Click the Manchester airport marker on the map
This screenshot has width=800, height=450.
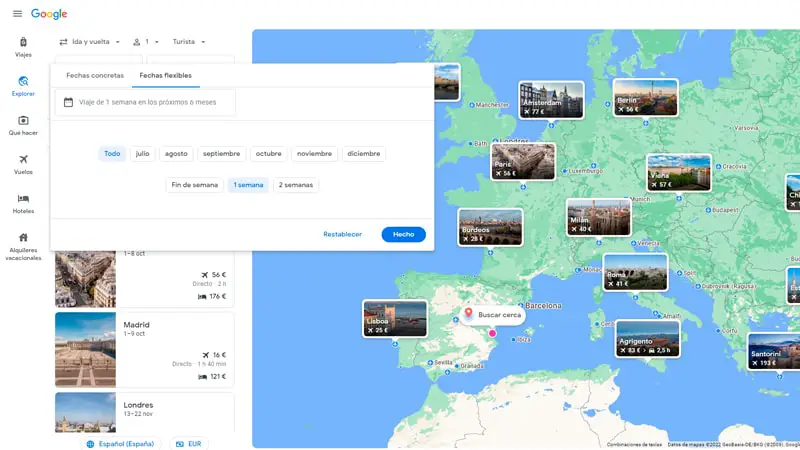(x=472, y=105)
